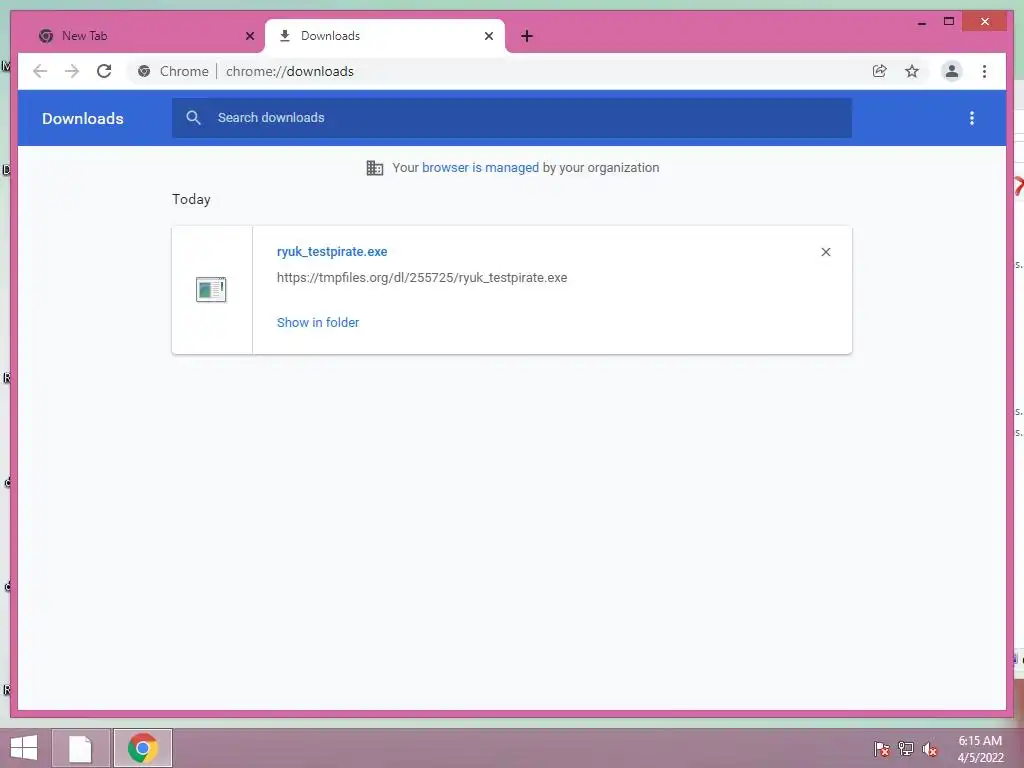The image size is (1024, 768).
Task: Open the clock showing 6:15 AM
Action: pyautogui.click(x=980, y=749)
